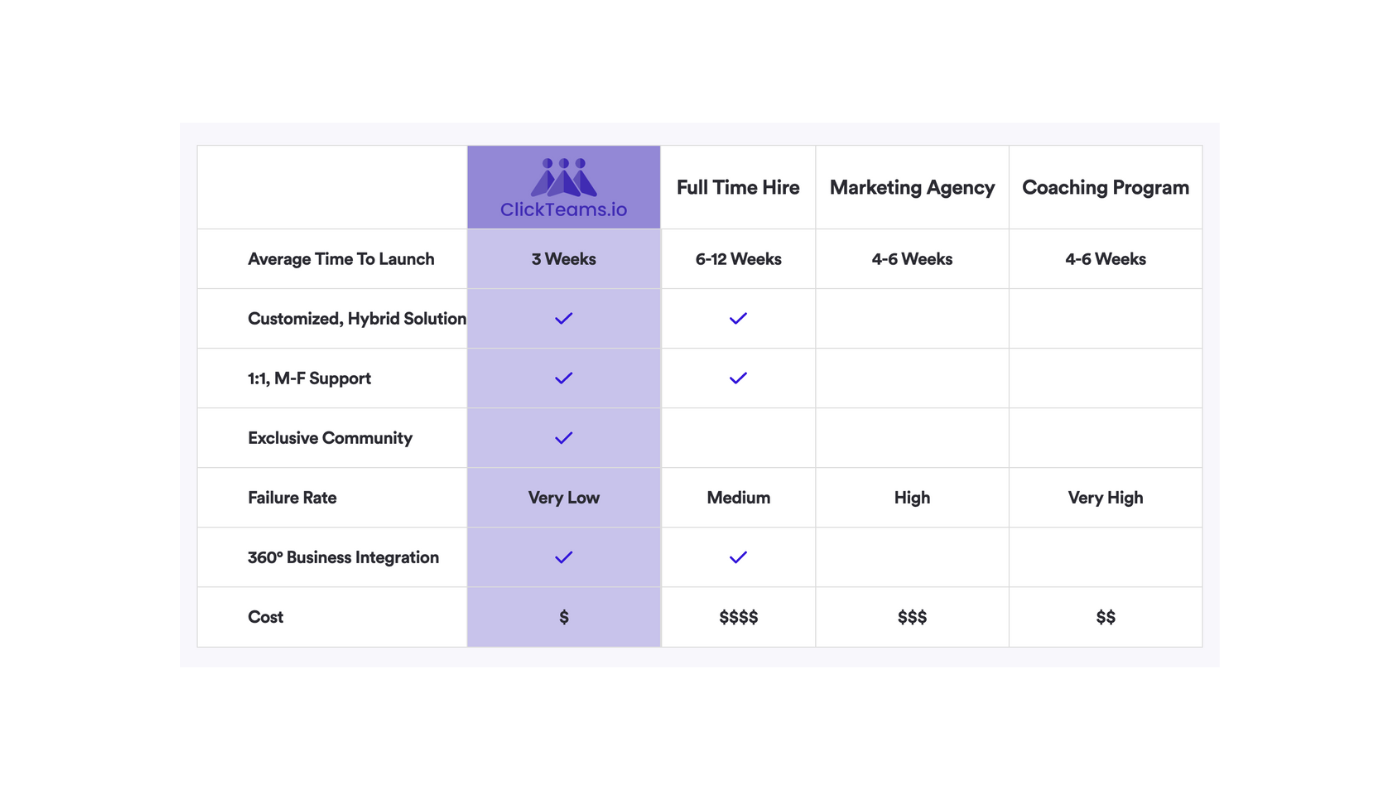Screen dimensions: 1400x790
Task: Click Full Time Hire checkmark for Business Integration
Action: point(738,557)
